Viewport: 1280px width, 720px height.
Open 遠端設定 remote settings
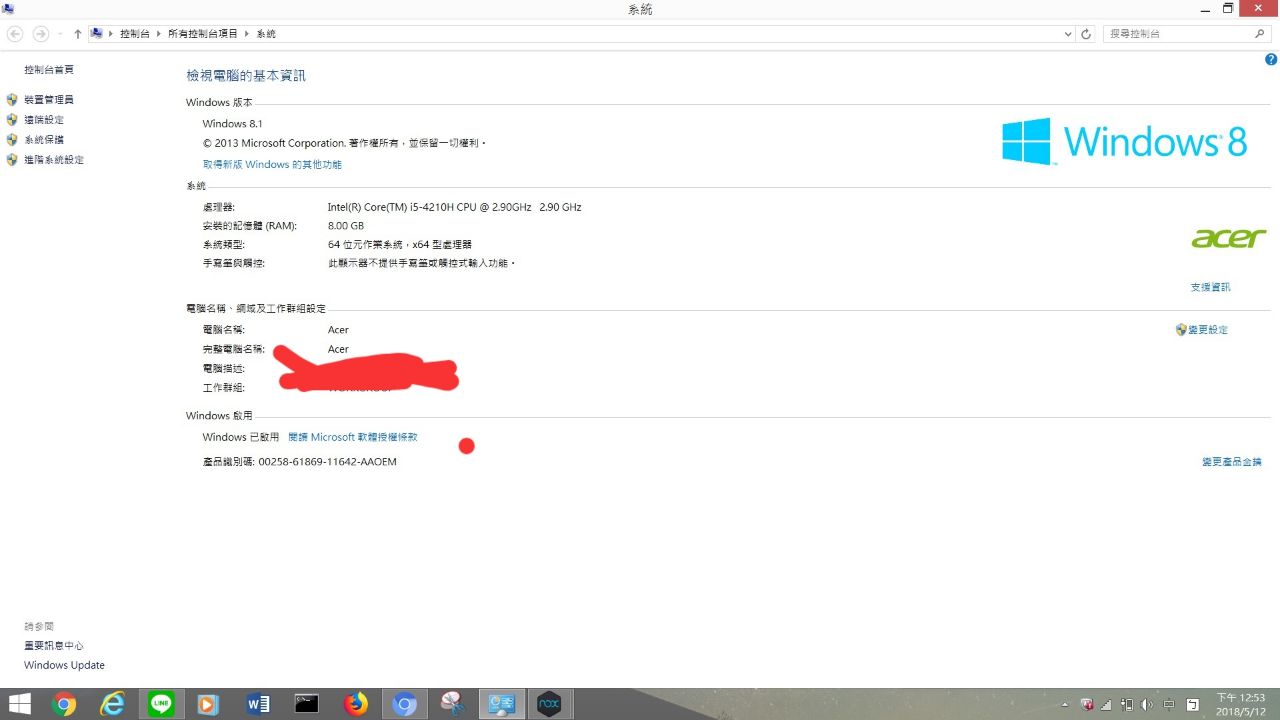44,120
